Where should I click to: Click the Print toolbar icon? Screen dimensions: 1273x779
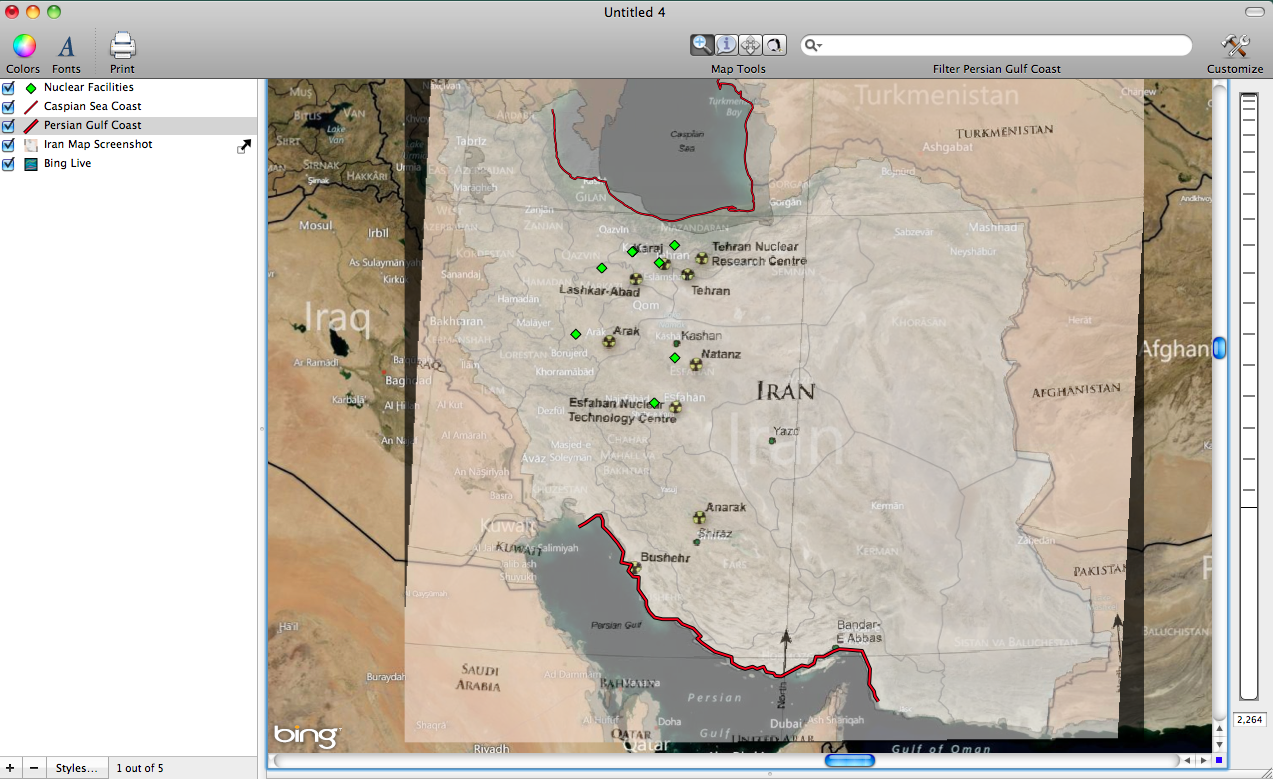121,46
